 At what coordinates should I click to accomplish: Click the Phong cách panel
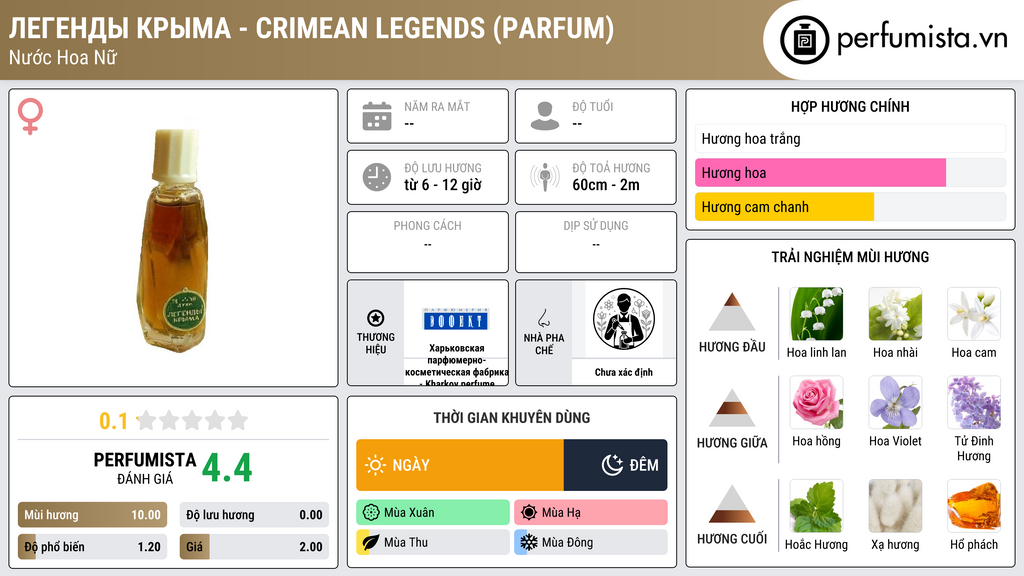coord(428,242)
